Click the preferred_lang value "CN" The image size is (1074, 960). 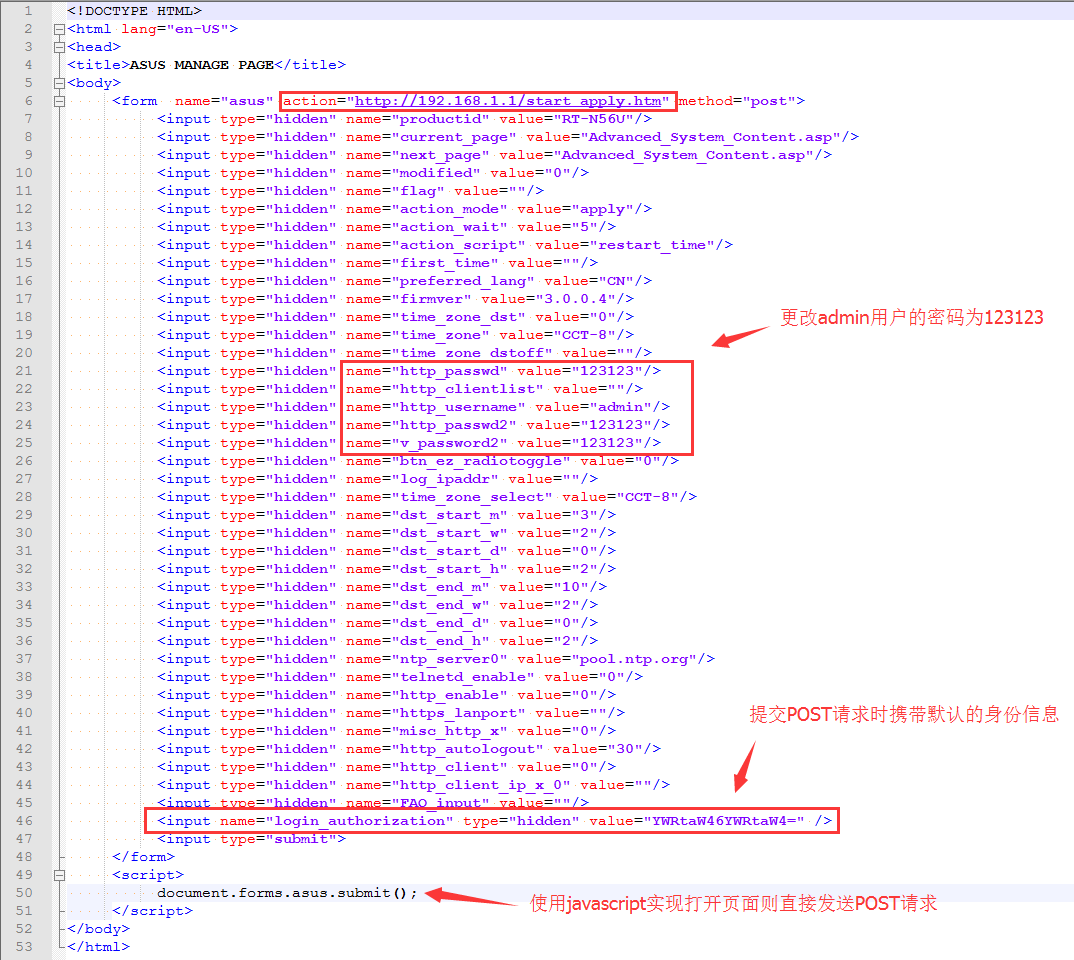tap(616, 281)
